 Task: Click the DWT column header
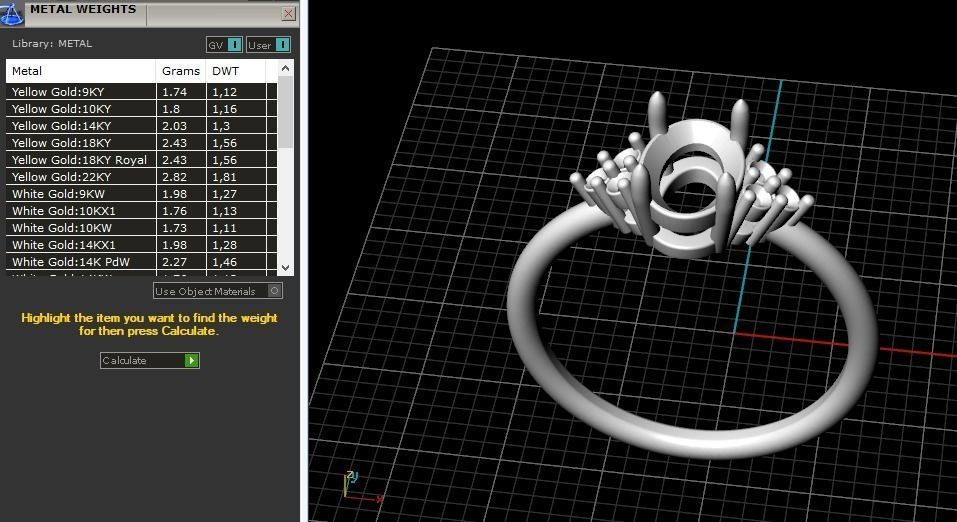coord(236,71)
